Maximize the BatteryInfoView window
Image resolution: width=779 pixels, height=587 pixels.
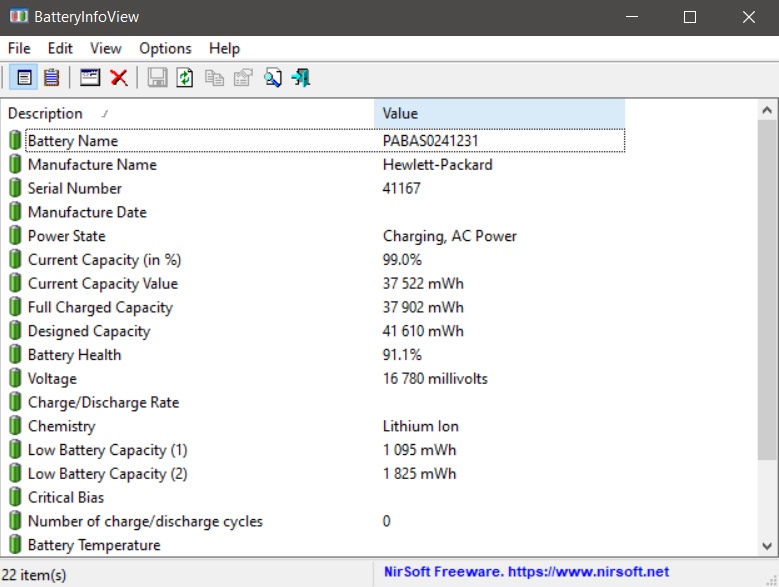tap(690, 17)
